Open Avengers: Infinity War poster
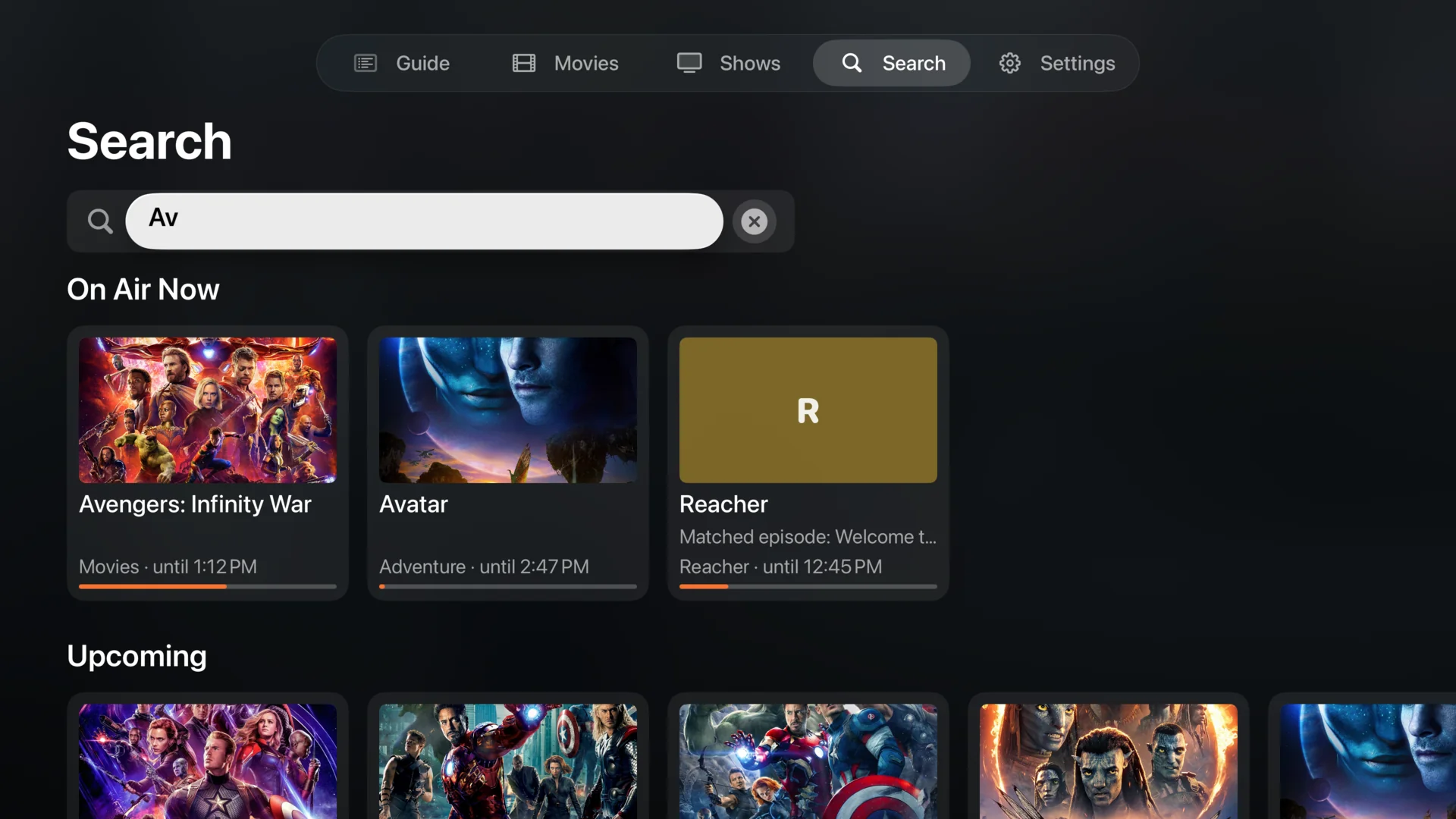 208,410
